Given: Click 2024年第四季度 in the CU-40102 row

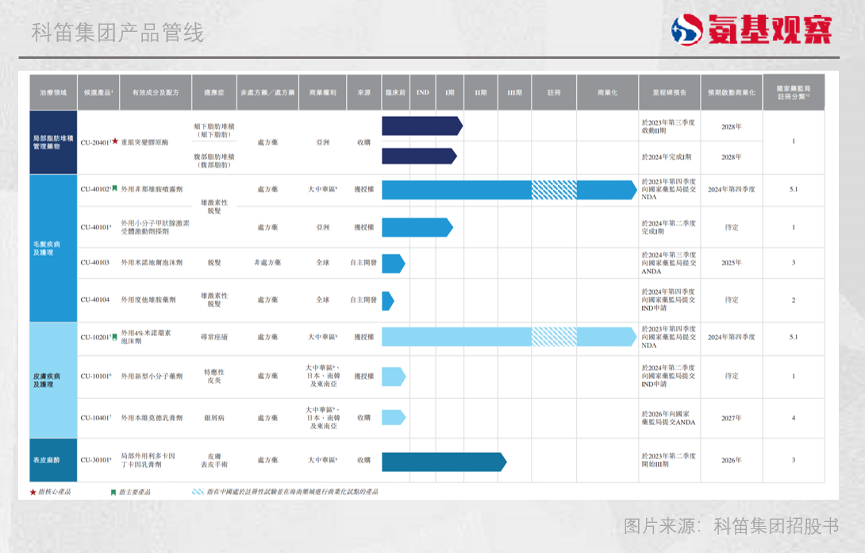Looking at the screenshot, I should 731,189.
